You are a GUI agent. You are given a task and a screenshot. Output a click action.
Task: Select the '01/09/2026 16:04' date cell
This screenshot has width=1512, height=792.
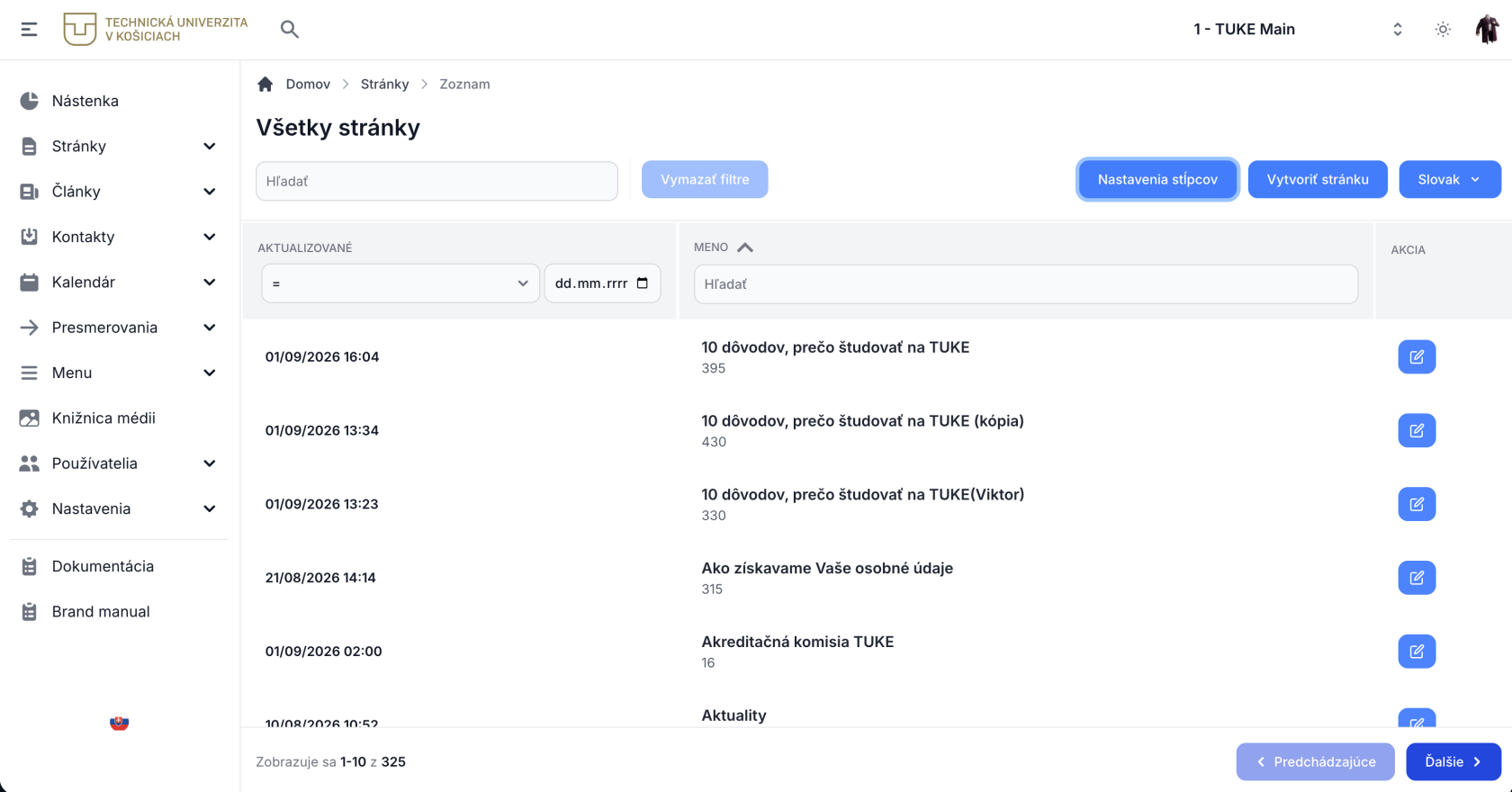pyautogui.click(x=322, y=357)
